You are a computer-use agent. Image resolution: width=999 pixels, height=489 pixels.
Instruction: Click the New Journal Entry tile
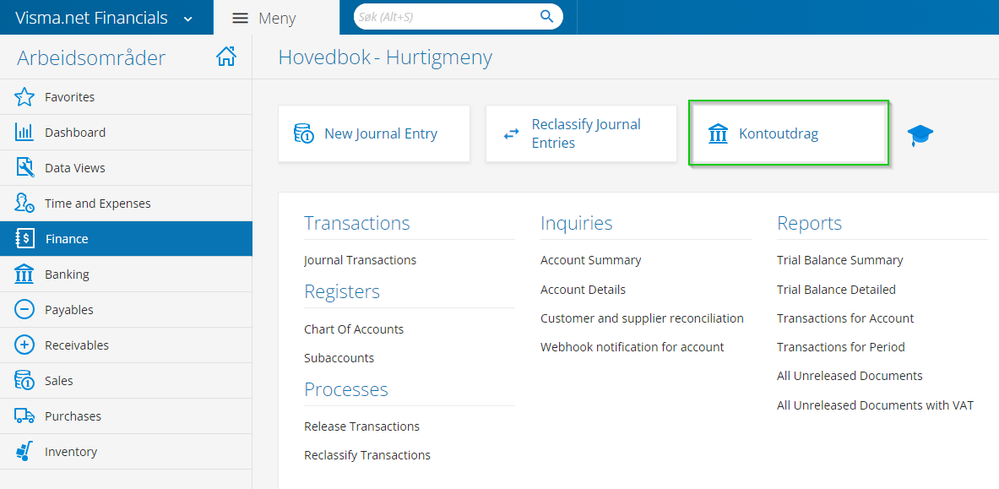(374, 134)
